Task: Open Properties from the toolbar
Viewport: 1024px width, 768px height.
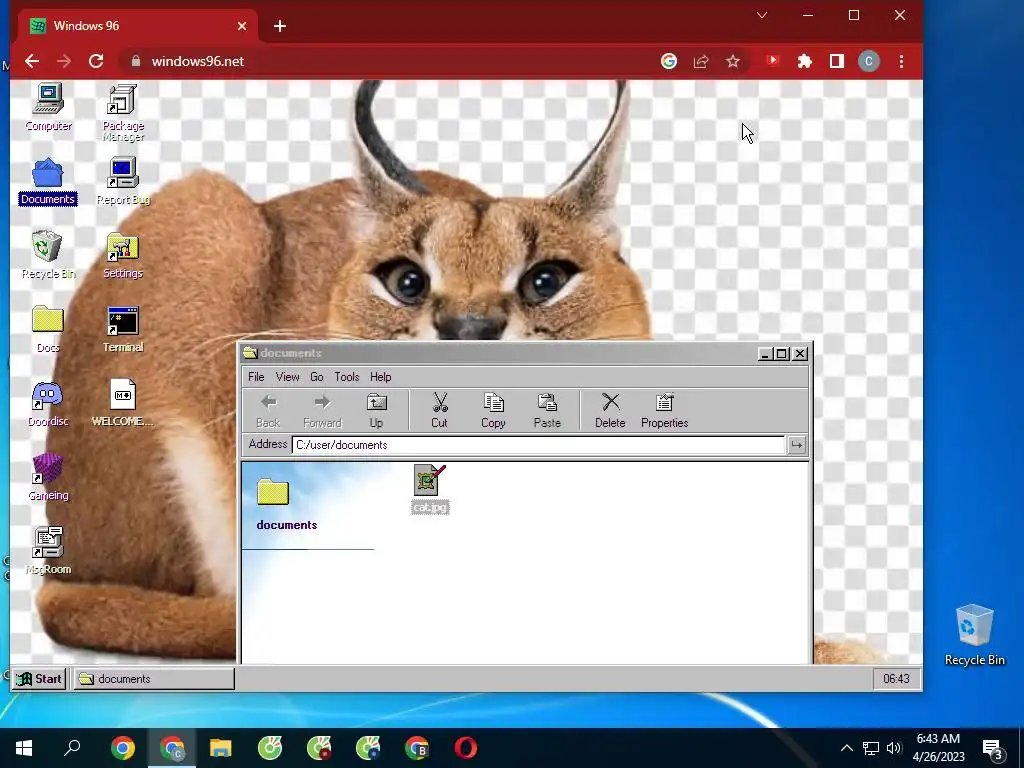Action: coord(664,411)
